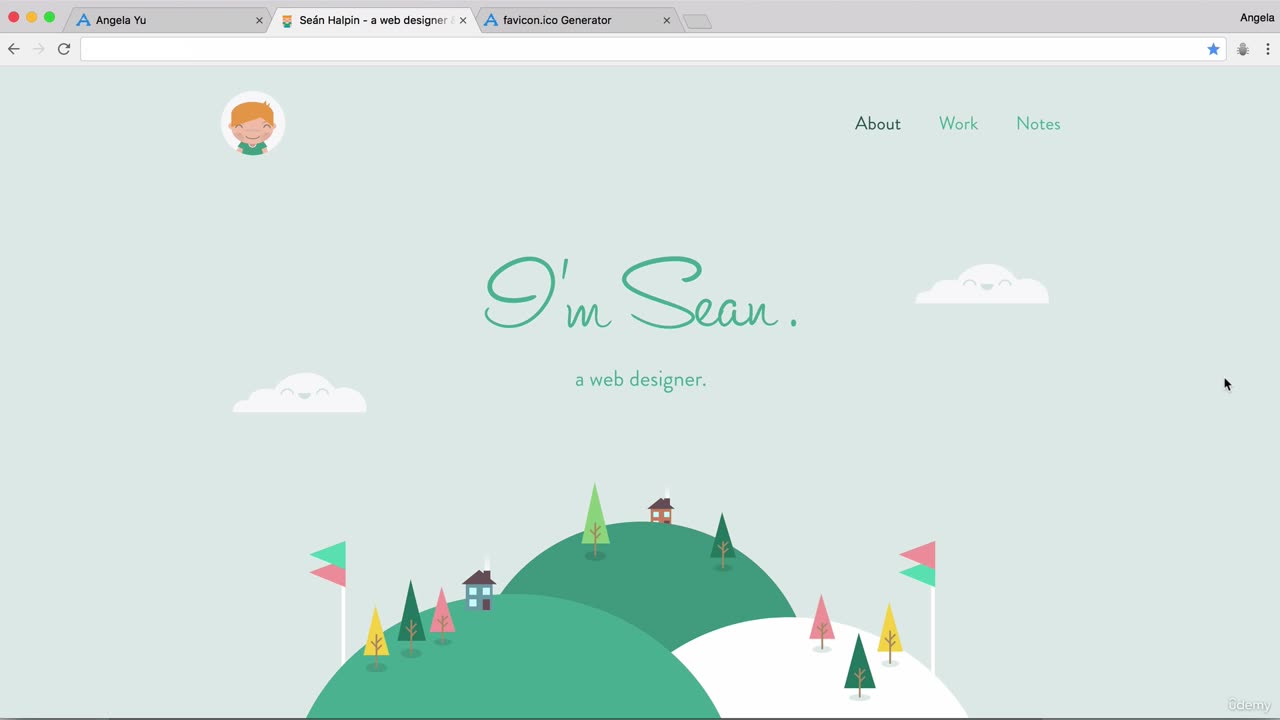The width and height of the screenshot is (1280, 720).
Task: Open the Notes page link
Action: click(x=1038, y=124)
